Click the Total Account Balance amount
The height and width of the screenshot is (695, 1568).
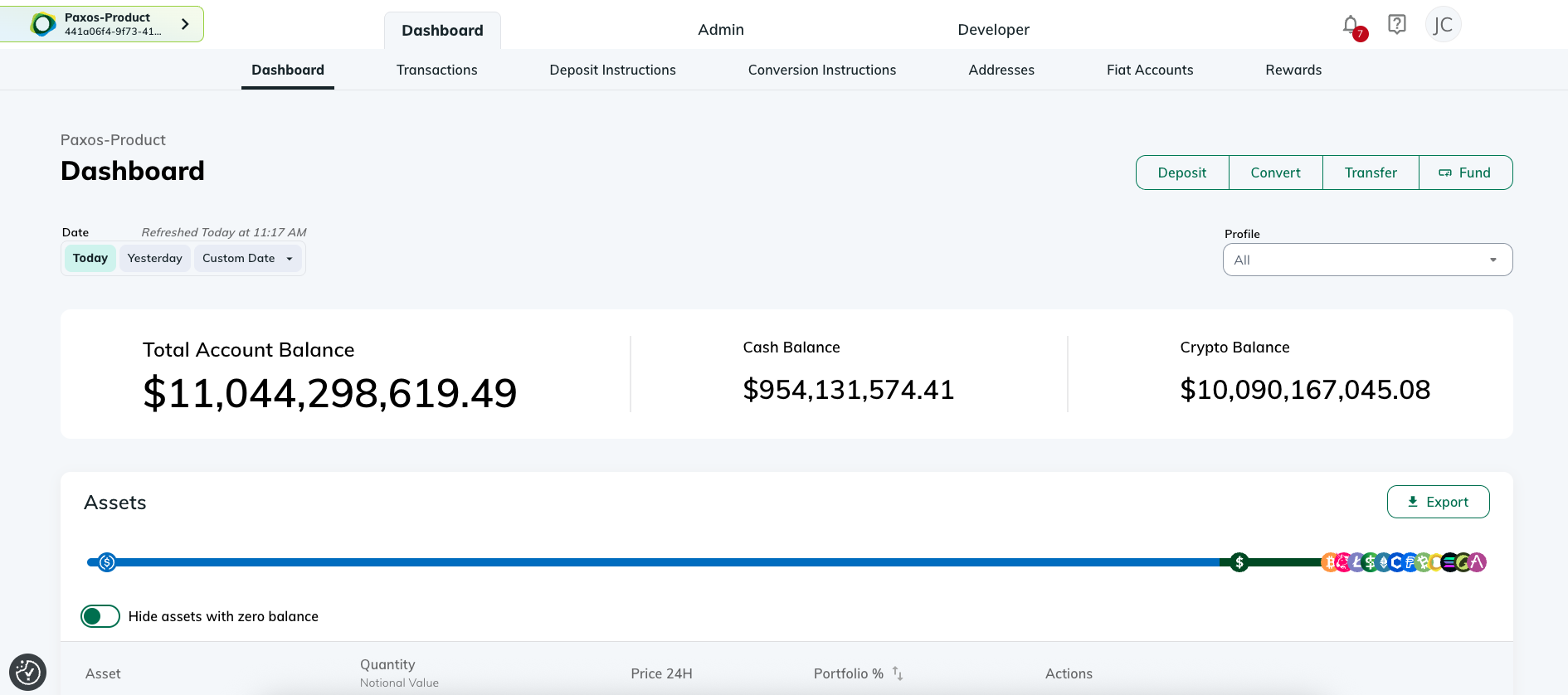[x=329, y=392]
